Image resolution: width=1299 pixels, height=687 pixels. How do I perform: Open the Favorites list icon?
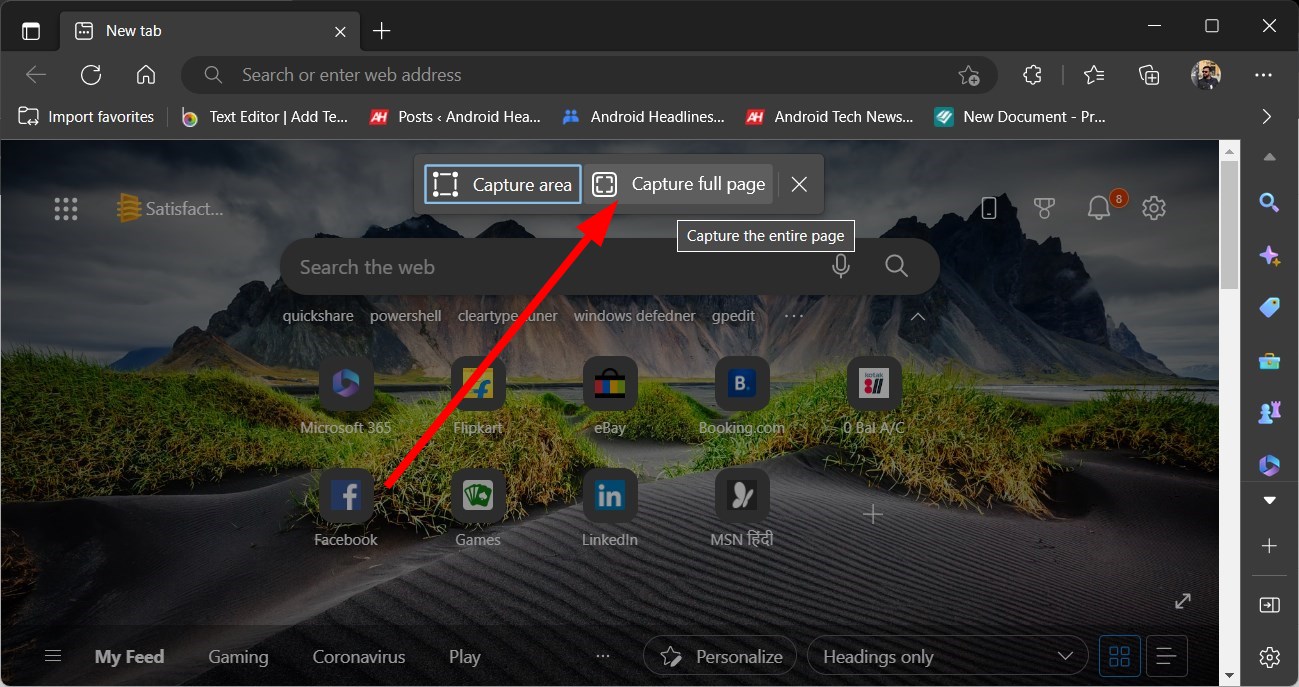click(1094, 75)
